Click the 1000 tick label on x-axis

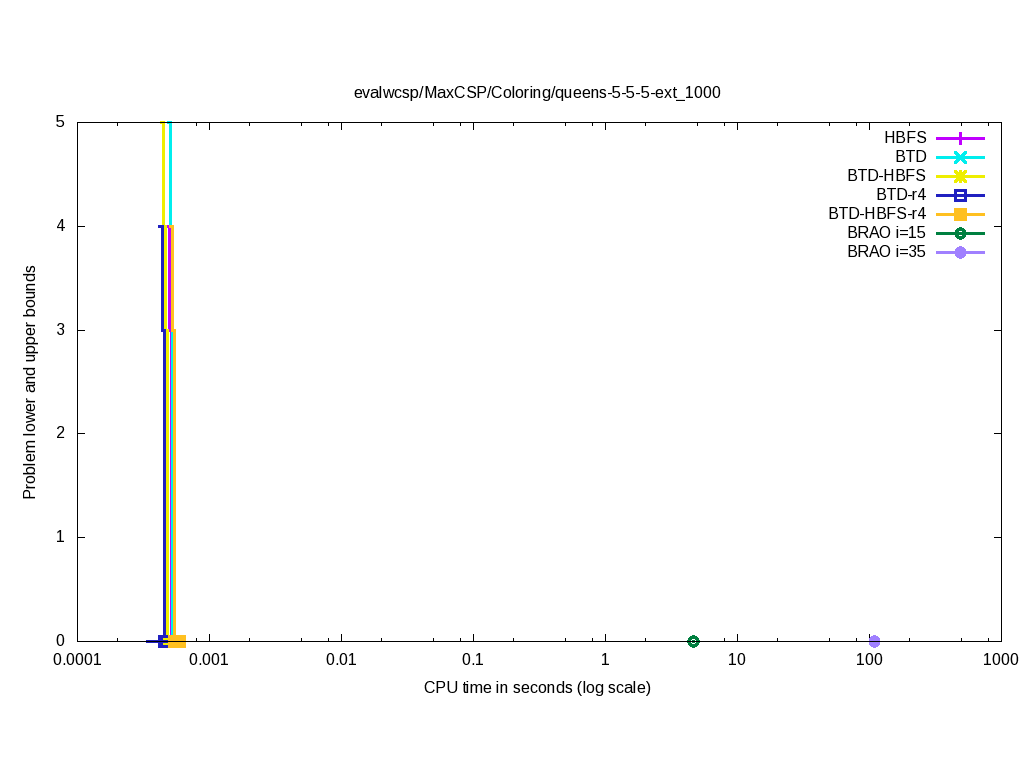coord(1000,660)
